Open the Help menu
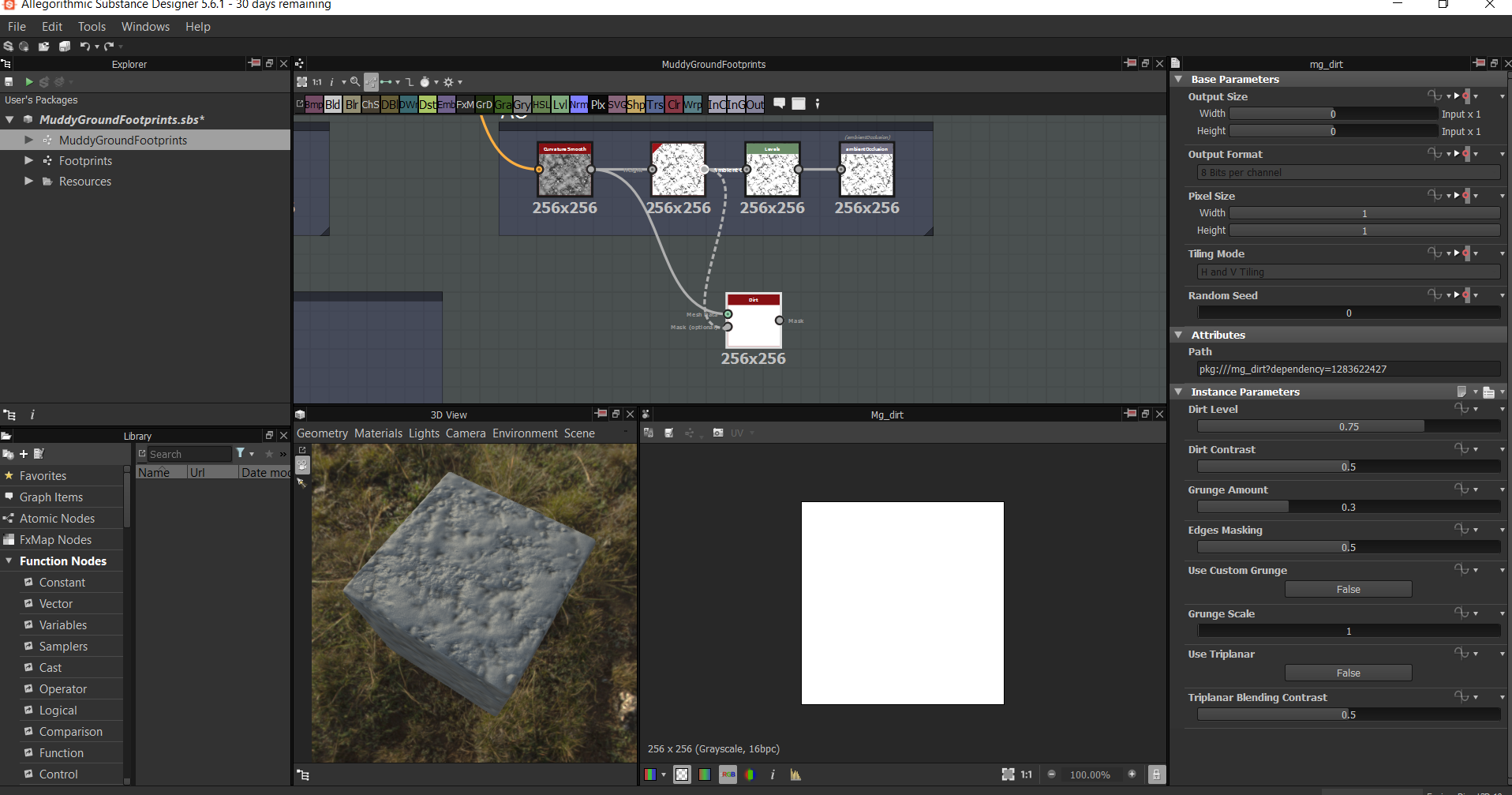Screen dimensions: 1512x795 pyautogui.click(x=198, y=27)
